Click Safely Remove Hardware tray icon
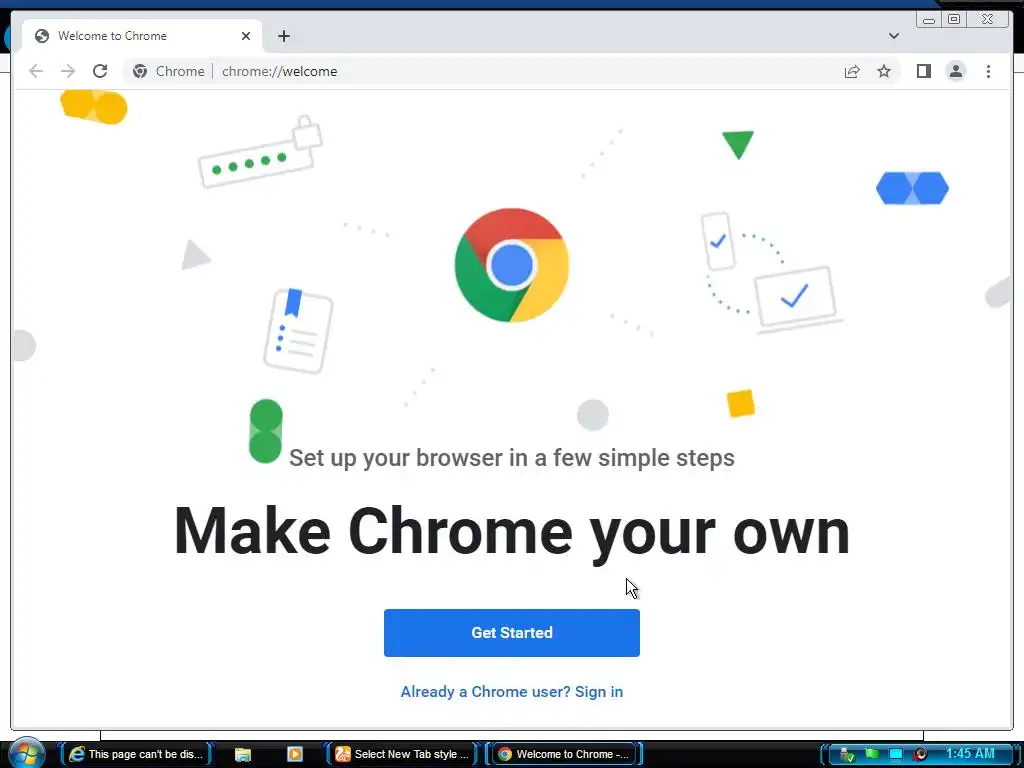1024x768 pixels. click(847, 754)
